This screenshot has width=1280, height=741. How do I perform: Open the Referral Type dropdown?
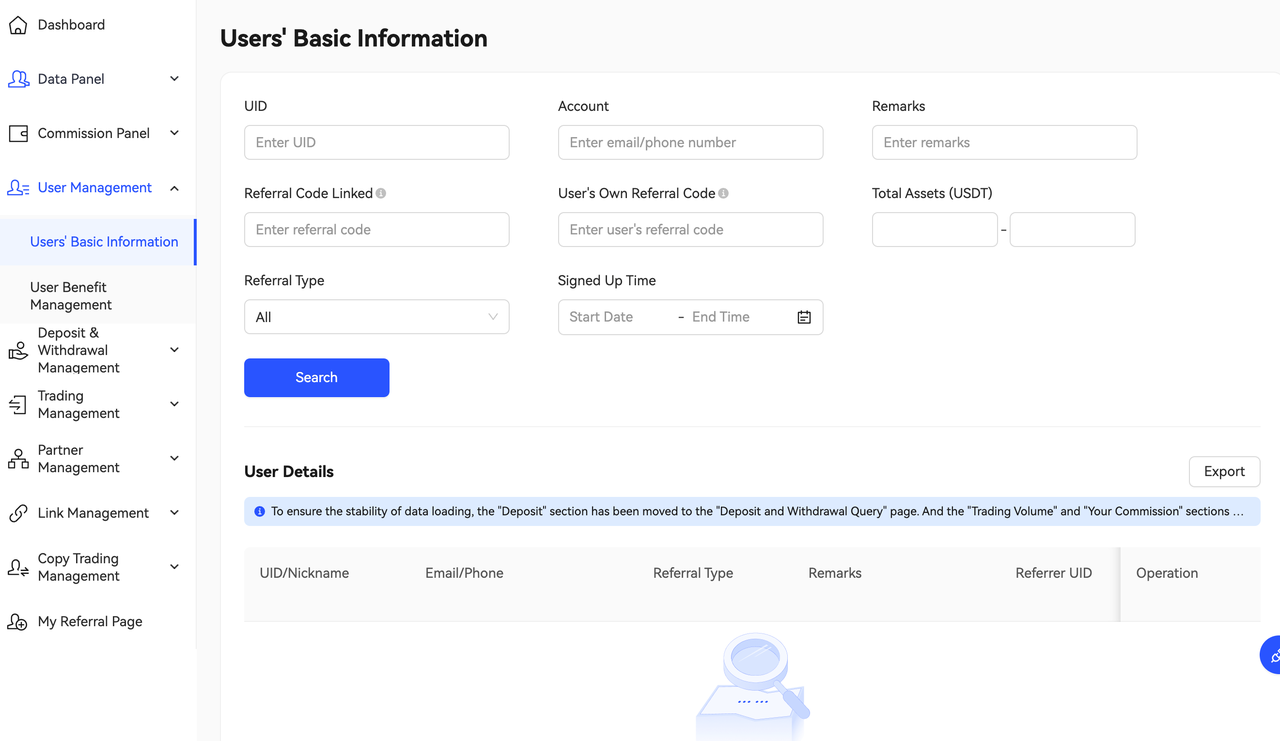pyautogui.click(x=376, y=317)
